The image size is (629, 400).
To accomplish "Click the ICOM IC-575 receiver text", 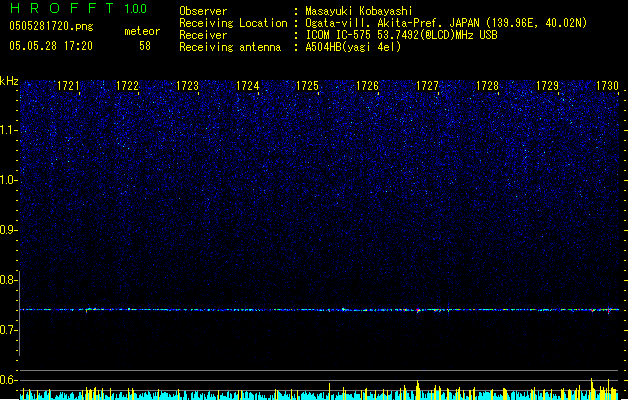I will click(401, 35).
